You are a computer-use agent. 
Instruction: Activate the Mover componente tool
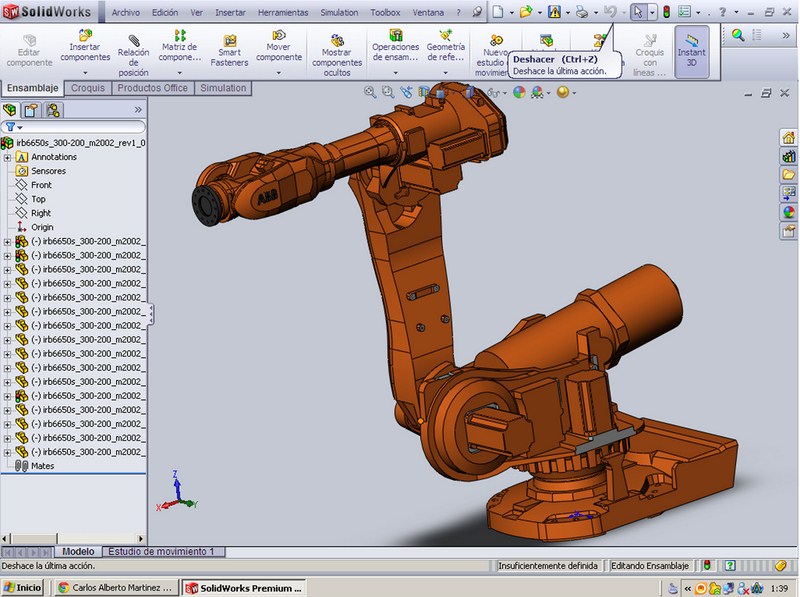click(279, 46)
